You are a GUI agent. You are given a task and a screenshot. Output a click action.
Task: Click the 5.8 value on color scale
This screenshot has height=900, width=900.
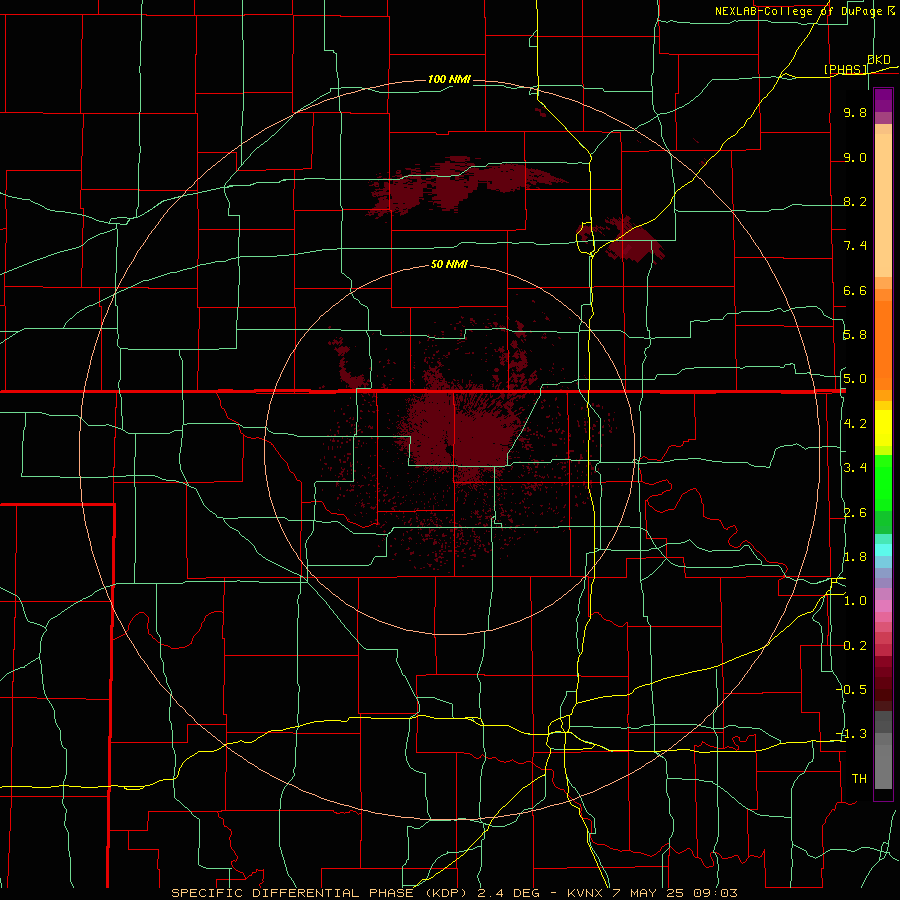(x=855, y=335)
